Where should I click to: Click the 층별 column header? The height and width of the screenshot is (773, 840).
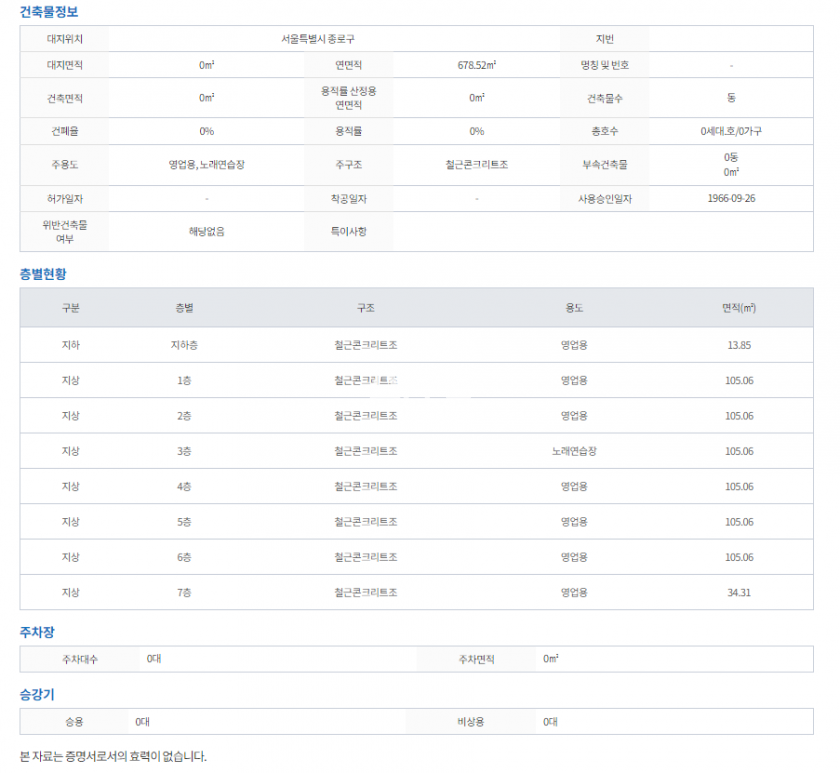(x=184, y=308)
